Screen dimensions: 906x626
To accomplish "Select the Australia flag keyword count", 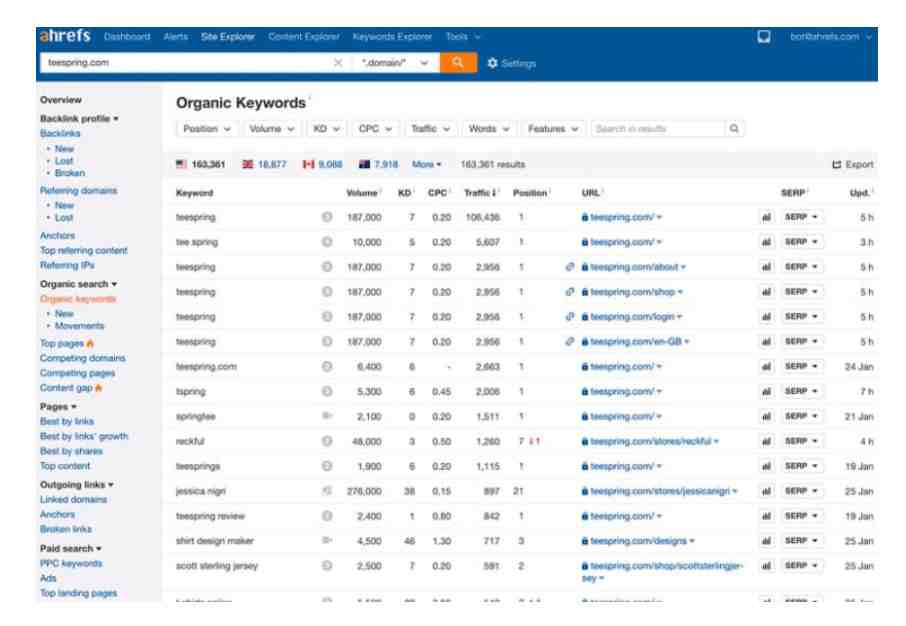I will coord(378,164).
